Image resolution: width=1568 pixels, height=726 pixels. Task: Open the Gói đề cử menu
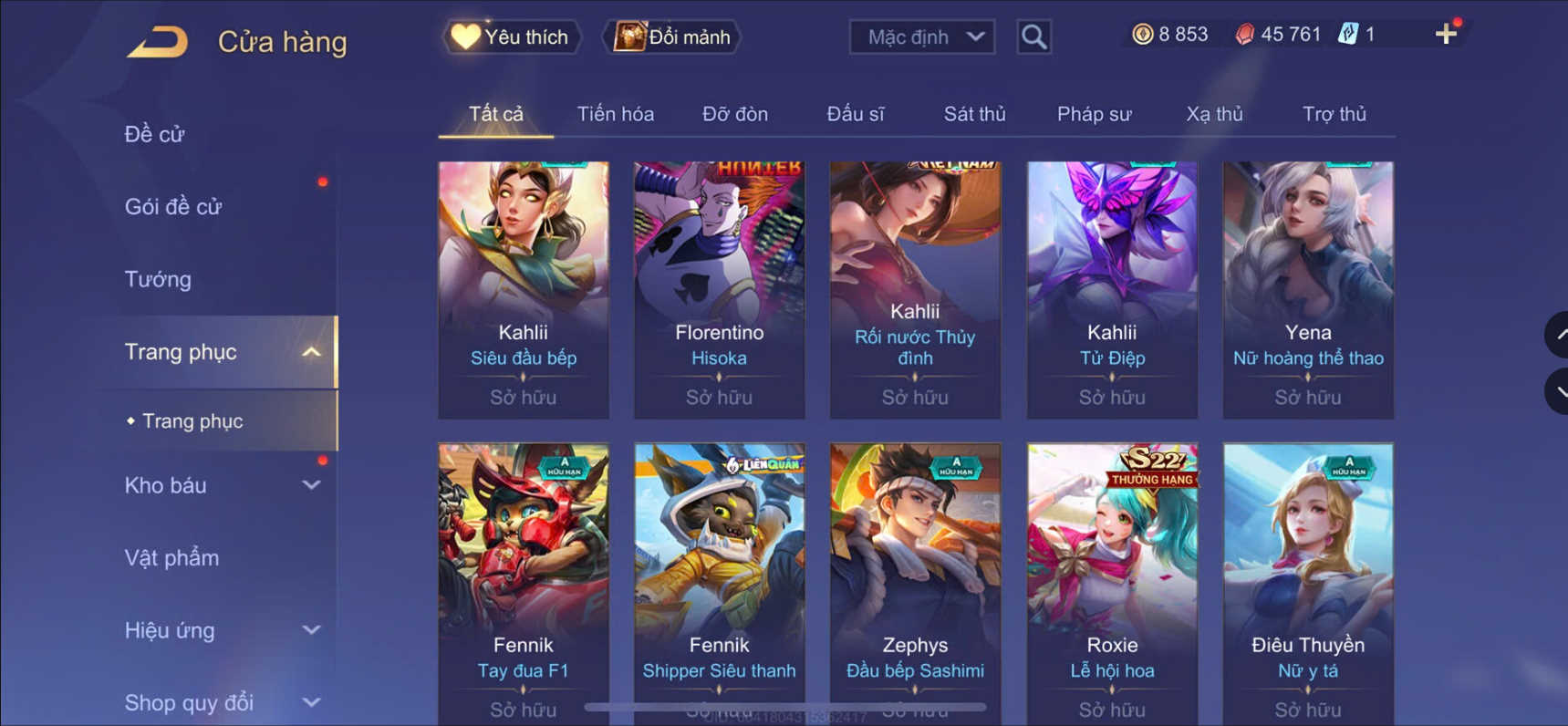click(173, 207)
